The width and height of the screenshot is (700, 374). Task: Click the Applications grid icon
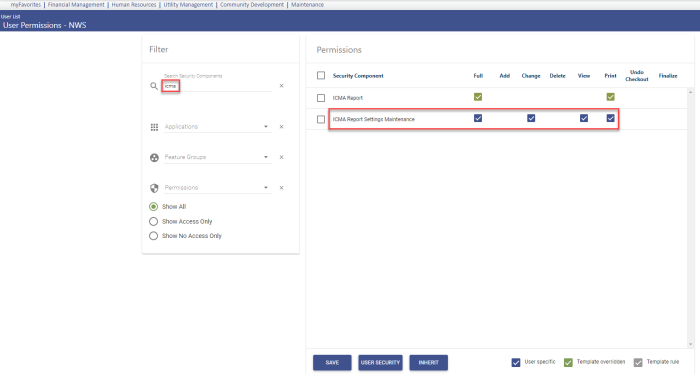(x=154, y=127)
